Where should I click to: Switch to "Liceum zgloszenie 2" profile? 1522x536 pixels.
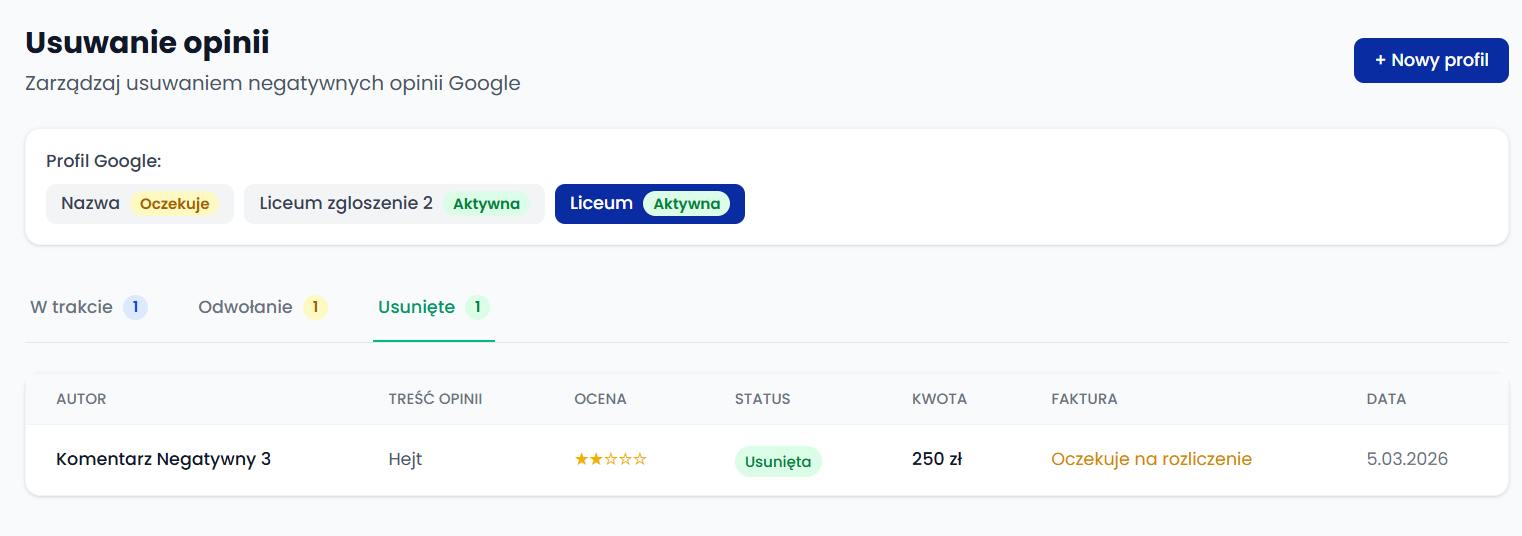(394, 204)
